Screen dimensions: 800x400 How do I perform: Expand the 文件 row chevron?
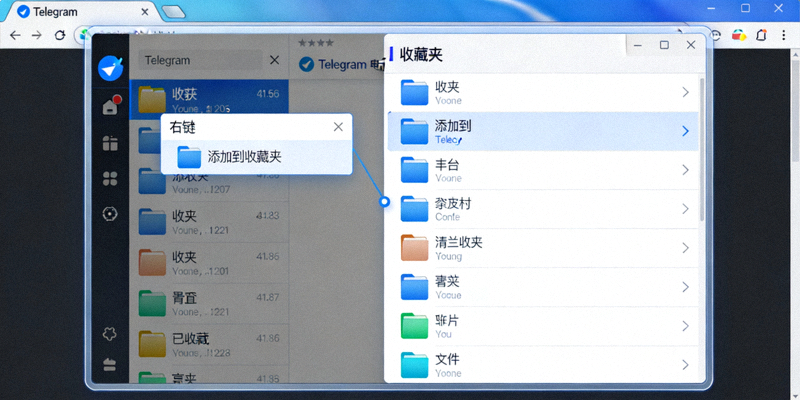click(x=686, y=365)
